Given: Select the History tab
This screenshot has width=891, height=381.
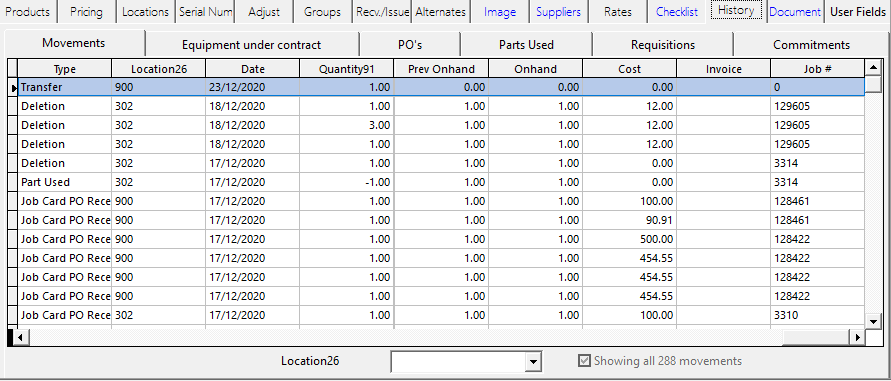Looking at the screenshot, I should (736, 10).
